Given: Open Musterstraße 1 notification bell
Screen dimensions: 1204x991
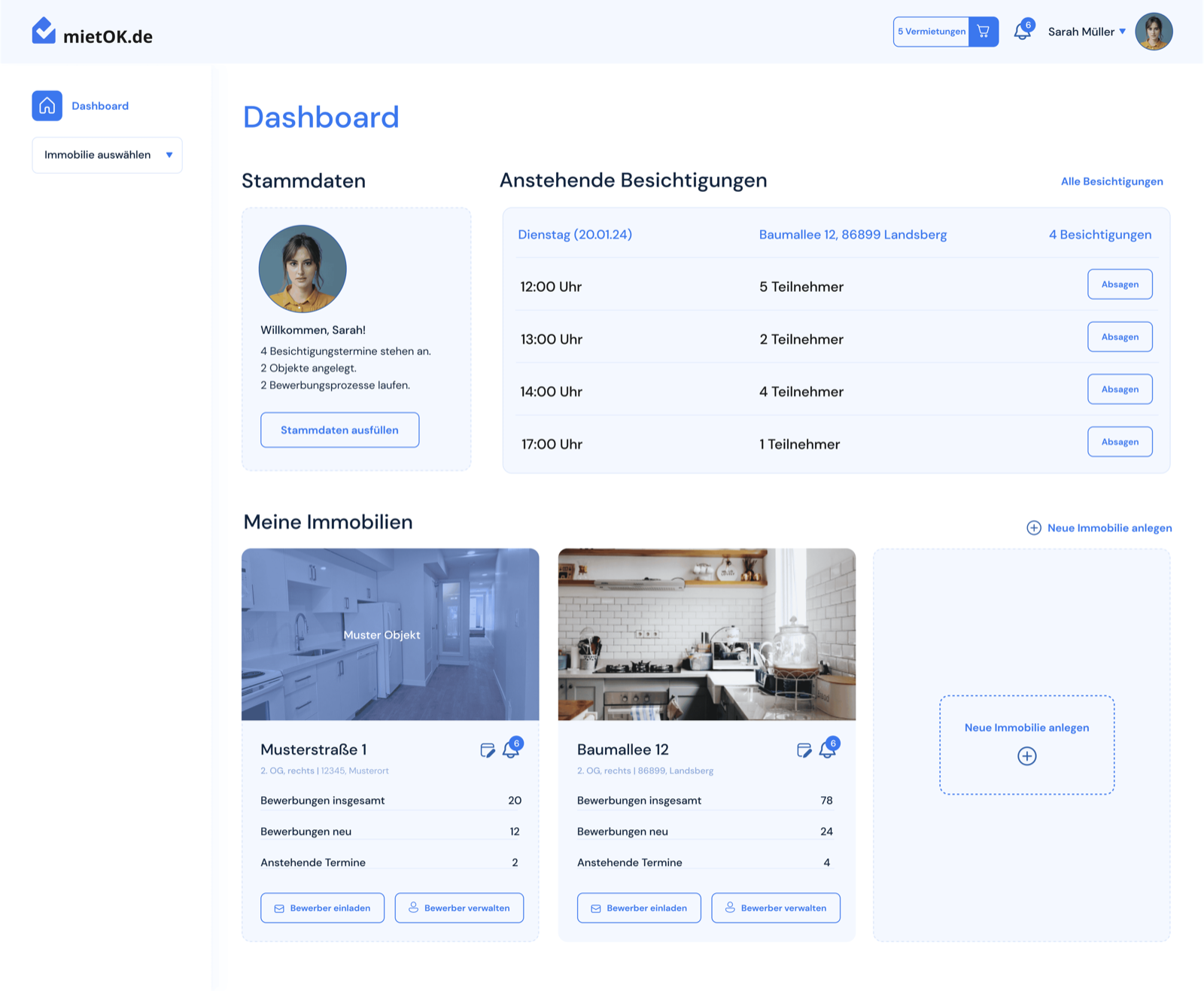Looking at the screenshot, I should point(512,748).
